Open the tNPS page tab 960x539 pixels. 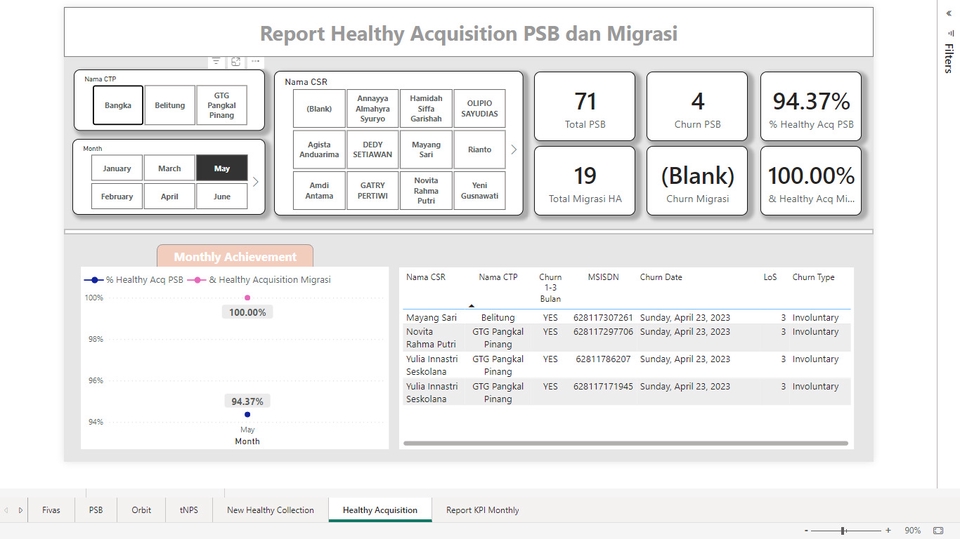click(x=189, y=510)
